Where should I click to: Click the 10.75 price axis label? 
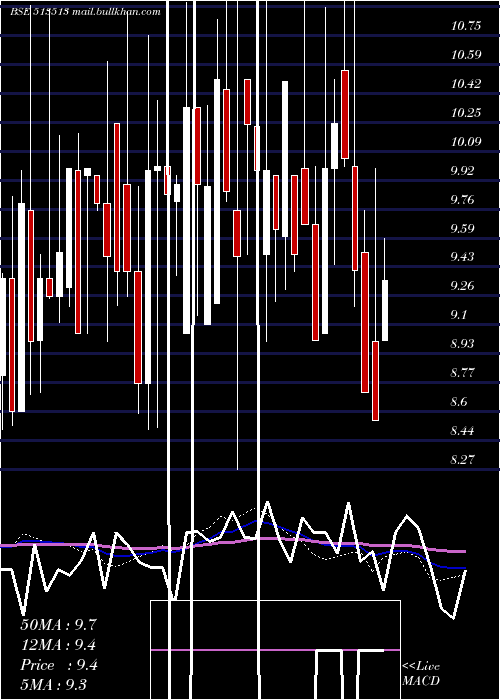pos(466,26)
